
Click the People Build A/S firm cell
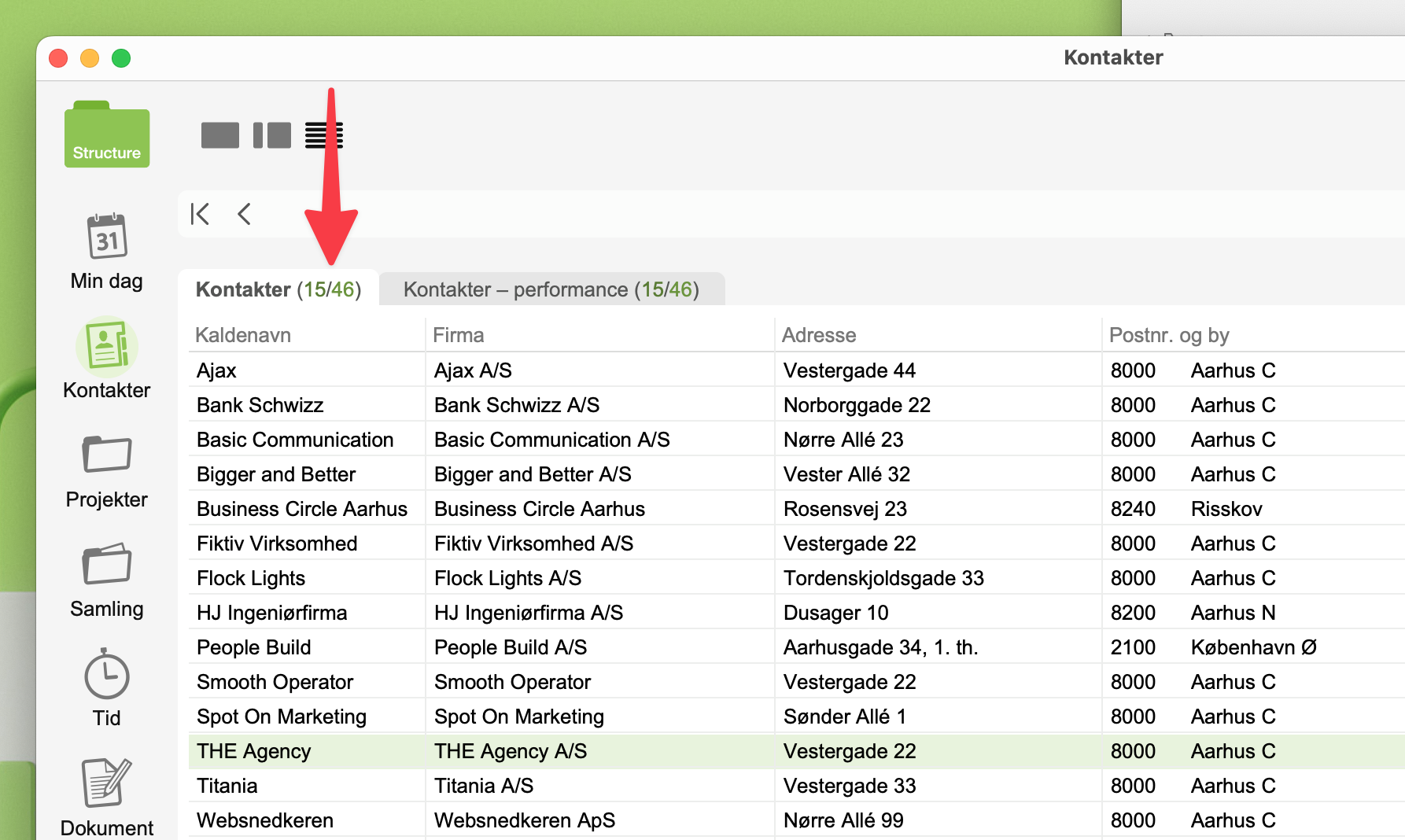tap(511, 647)
